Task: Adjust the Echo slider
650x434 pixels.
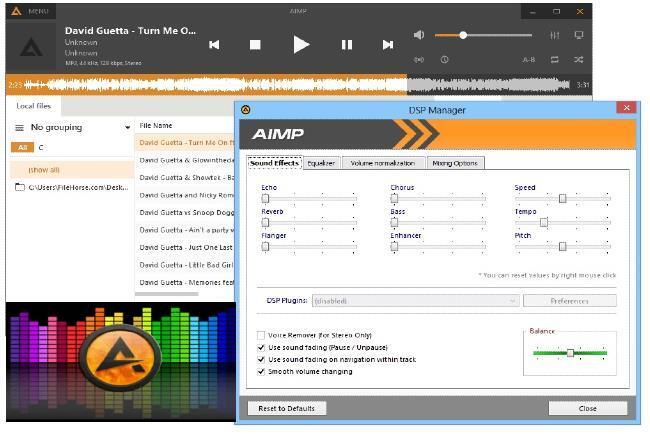Action: [x=309, y=199]
